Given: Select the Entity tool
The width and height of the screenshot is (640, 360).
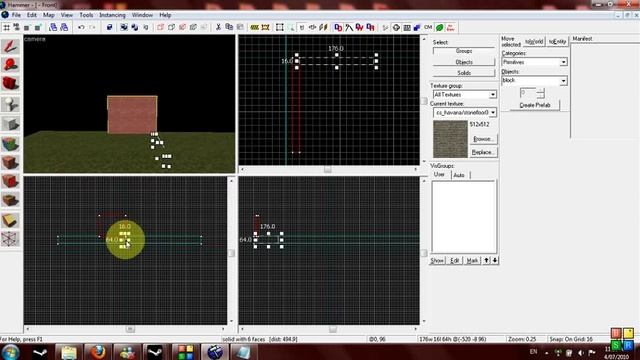Looking at the screenshot, I should point(10,104).
